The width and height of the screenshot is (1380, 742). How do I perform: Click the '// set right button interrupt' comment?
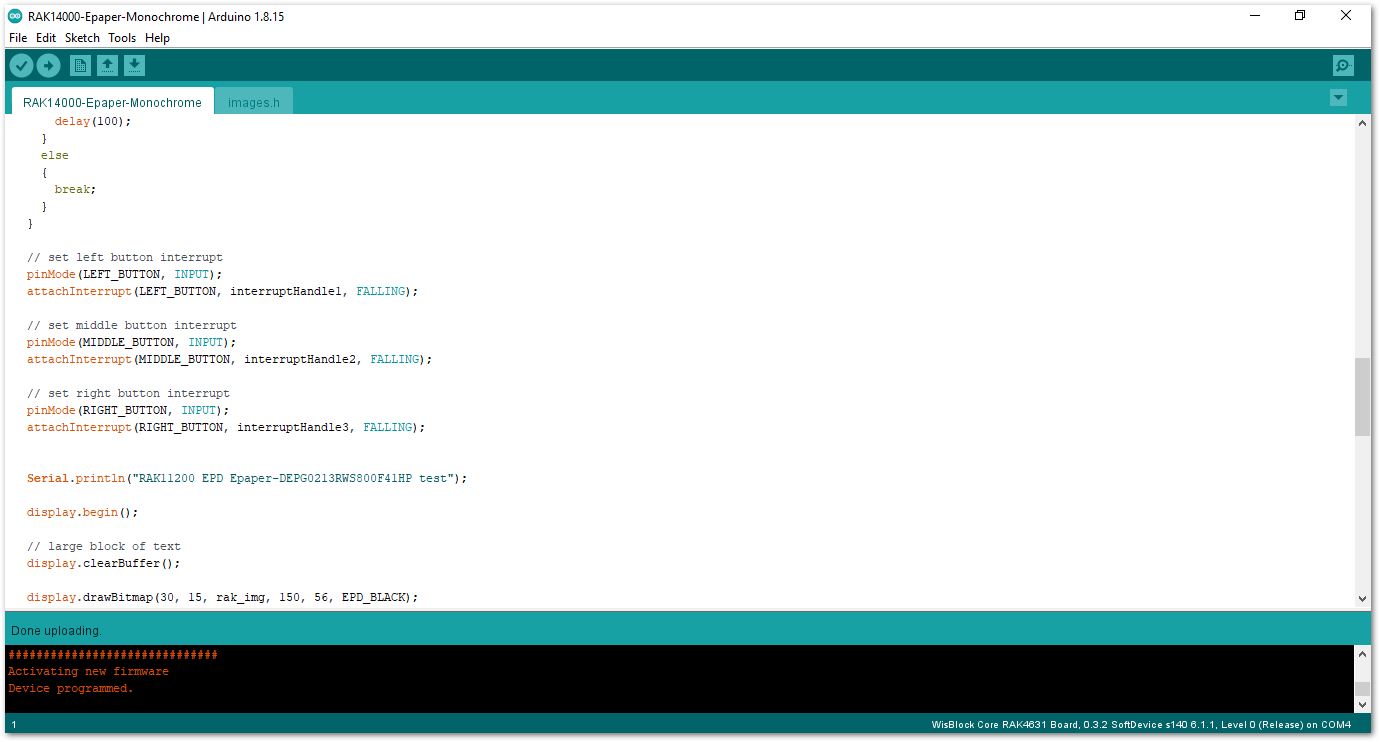pyautogui.click(x=128, y=393)
